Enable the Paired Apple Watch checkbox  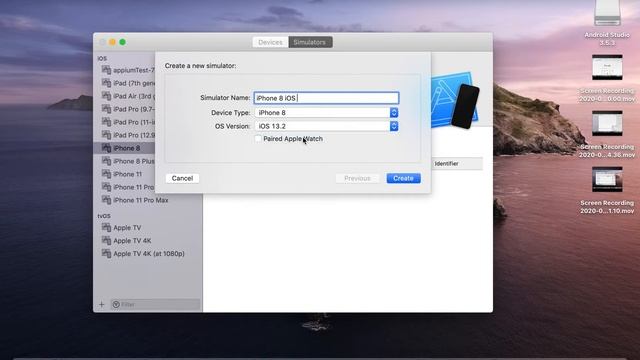[258, 139]
